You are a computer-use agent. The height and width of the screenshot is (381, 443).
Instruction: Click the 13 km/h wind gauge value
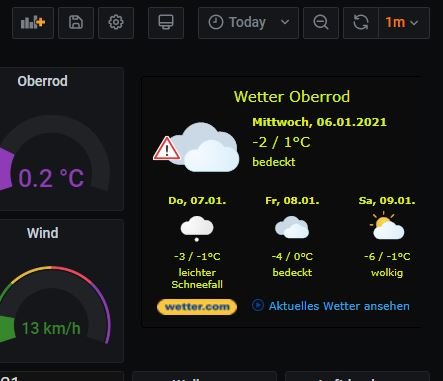(x=51, y=328)
